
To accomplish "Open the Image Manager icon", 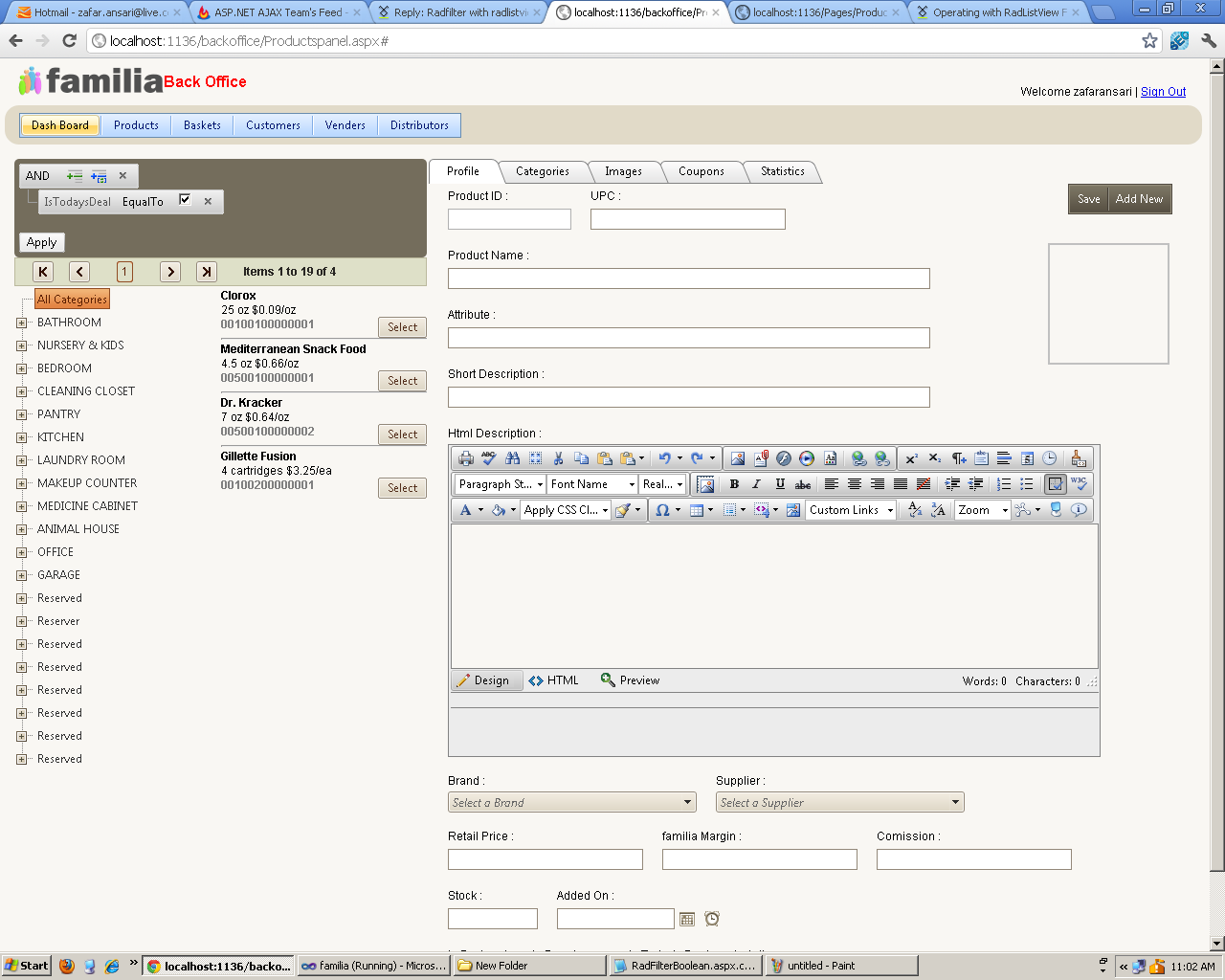I will 738,458.
